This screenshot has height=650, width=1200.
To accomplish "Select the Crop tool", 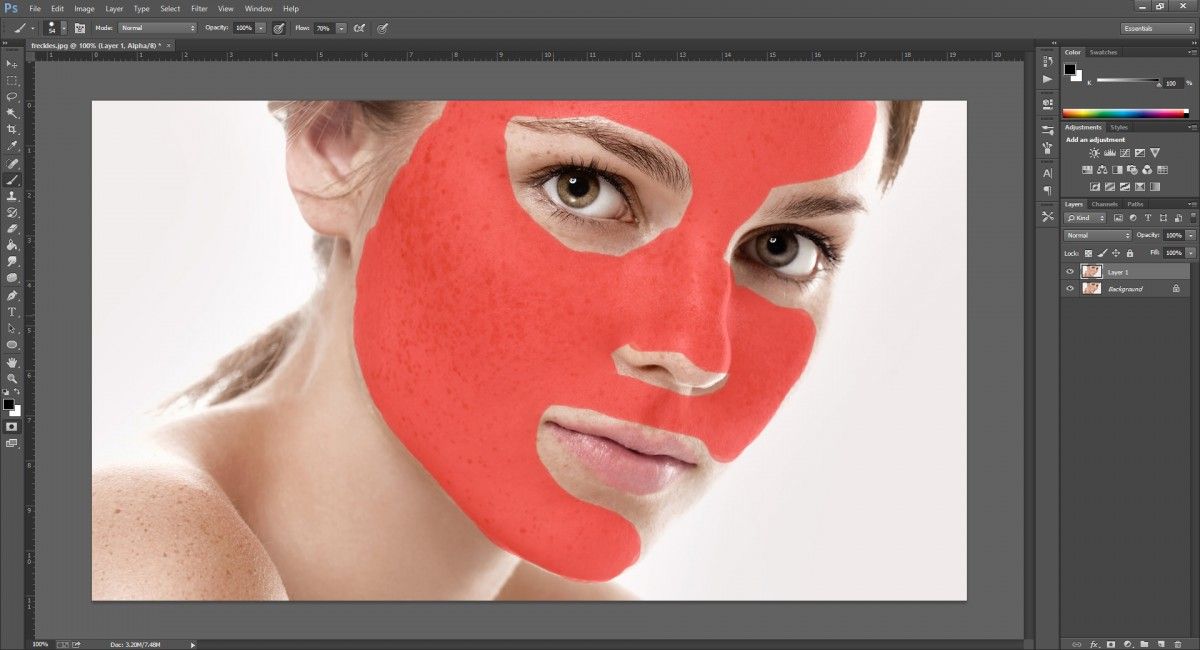I will point(12,130).
